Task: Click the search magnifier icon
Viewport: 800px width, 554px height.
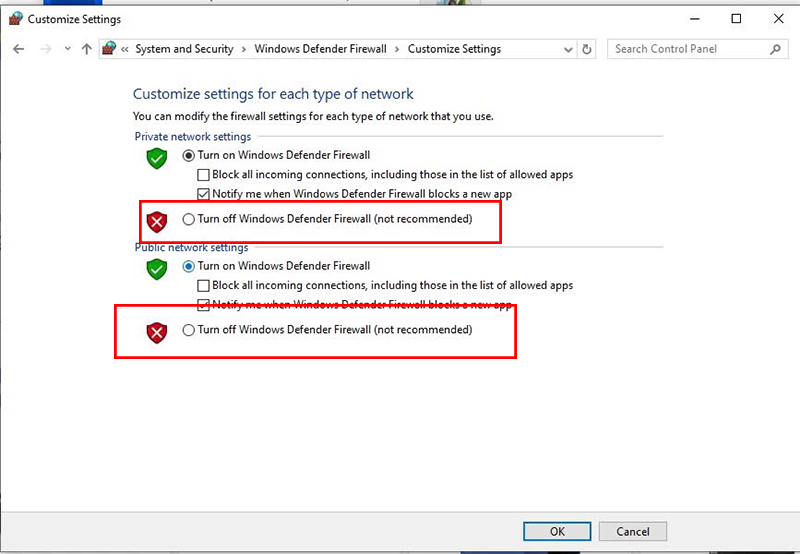Action: point(775,49)
